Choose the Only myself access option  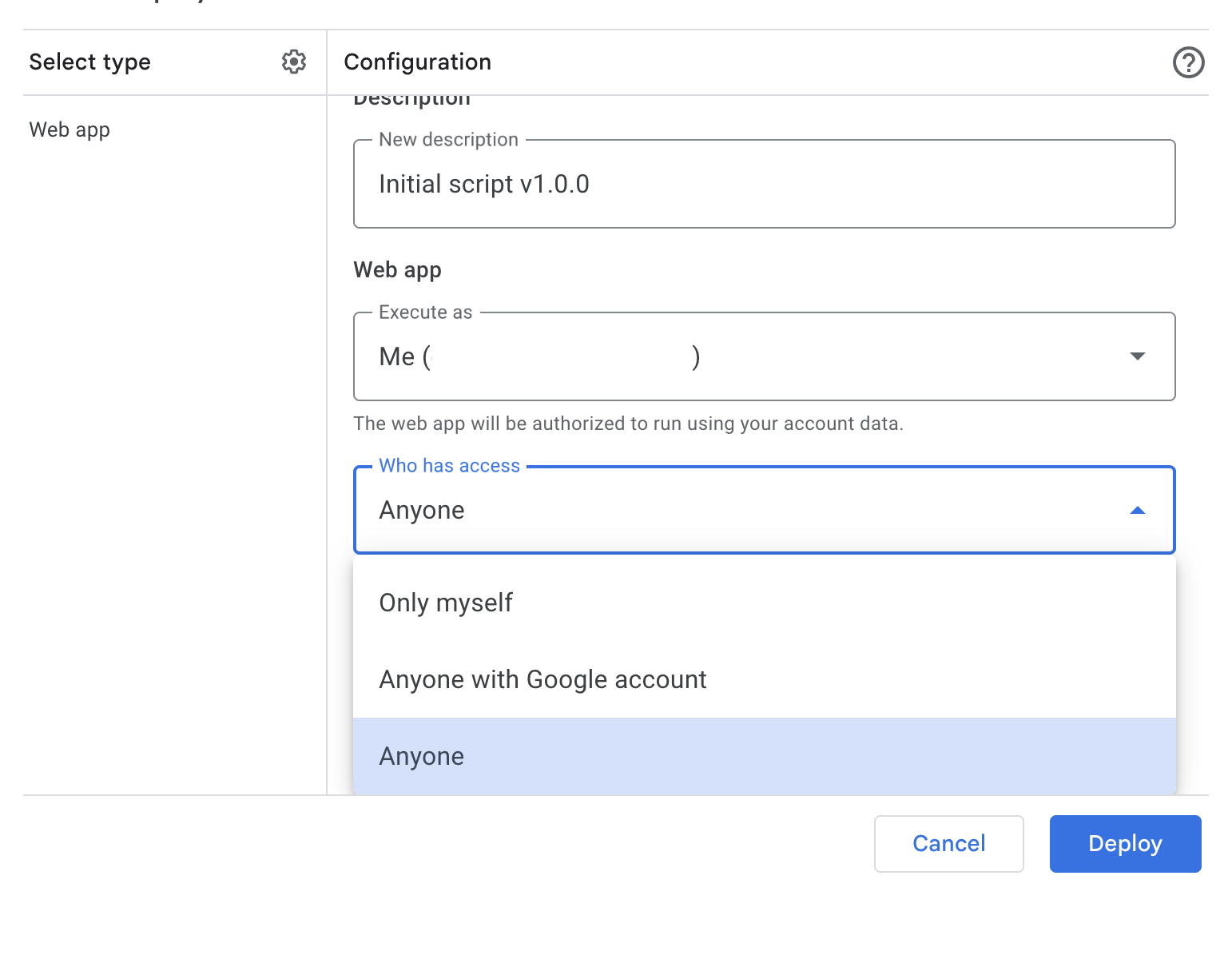(765, 603)
